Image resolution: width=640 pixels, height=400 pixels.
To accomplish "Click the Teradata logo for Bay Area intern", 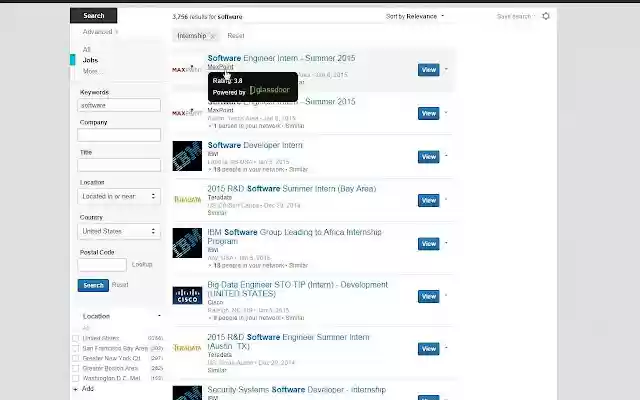I will click(x=187, y=200).
